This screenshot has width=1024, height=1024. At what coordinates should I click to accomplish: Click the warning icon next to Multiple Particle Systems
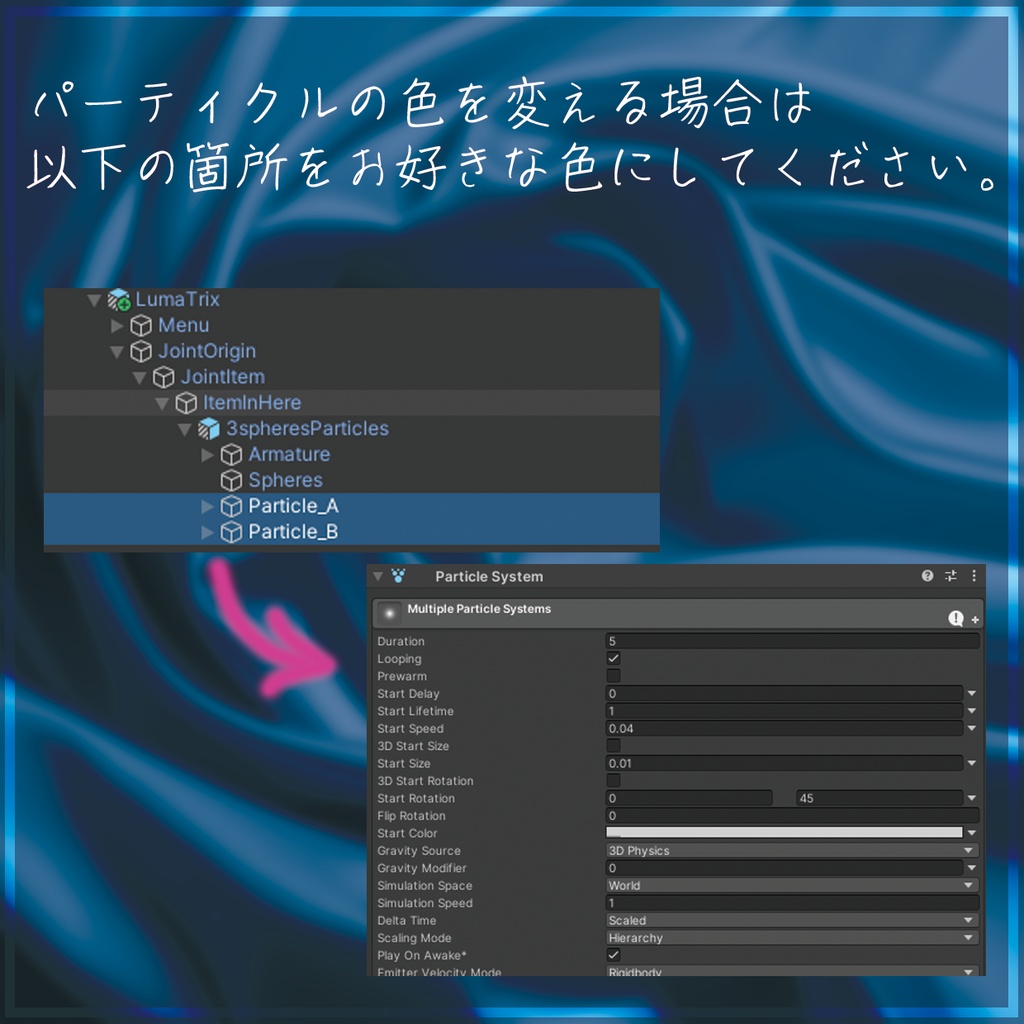click(955, 617)
